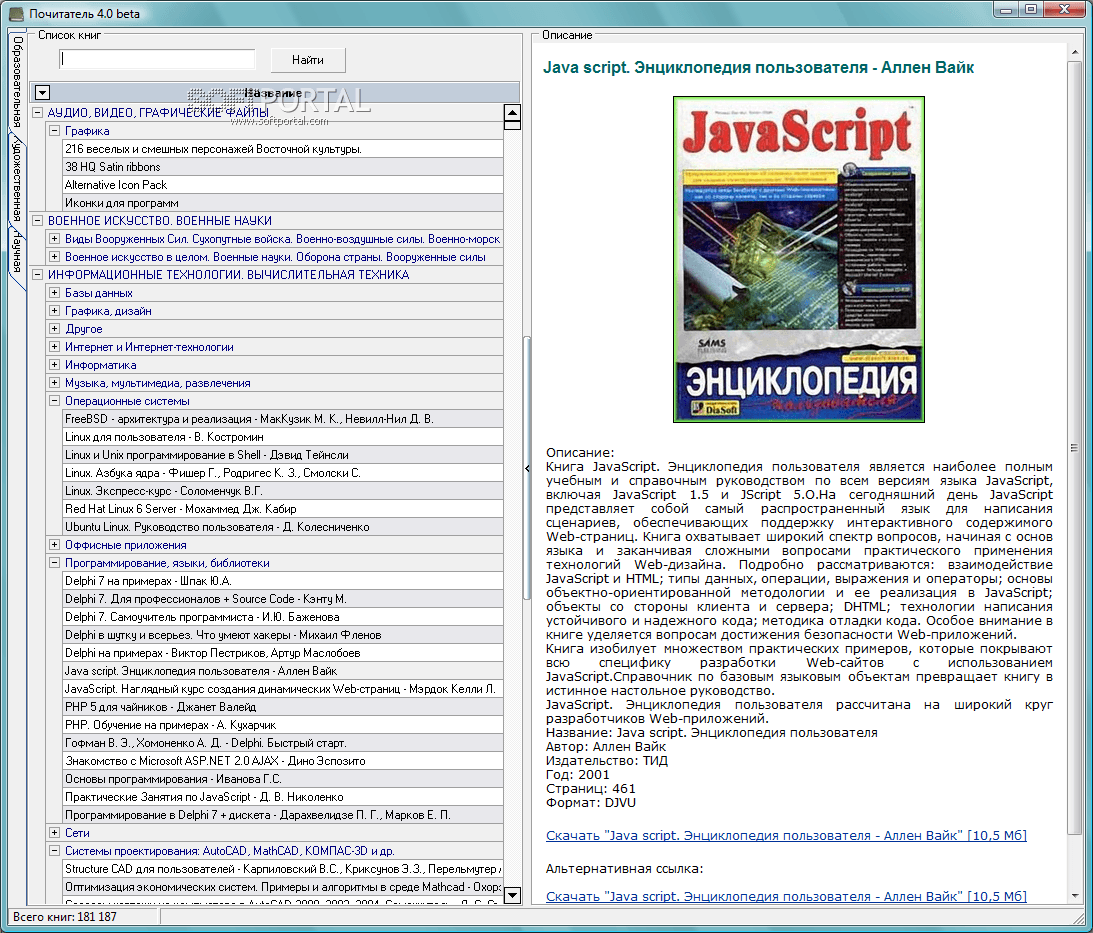Expand Интернет и Интернет-технологии node
The image size is (1093, 933).
coord(54,347)
